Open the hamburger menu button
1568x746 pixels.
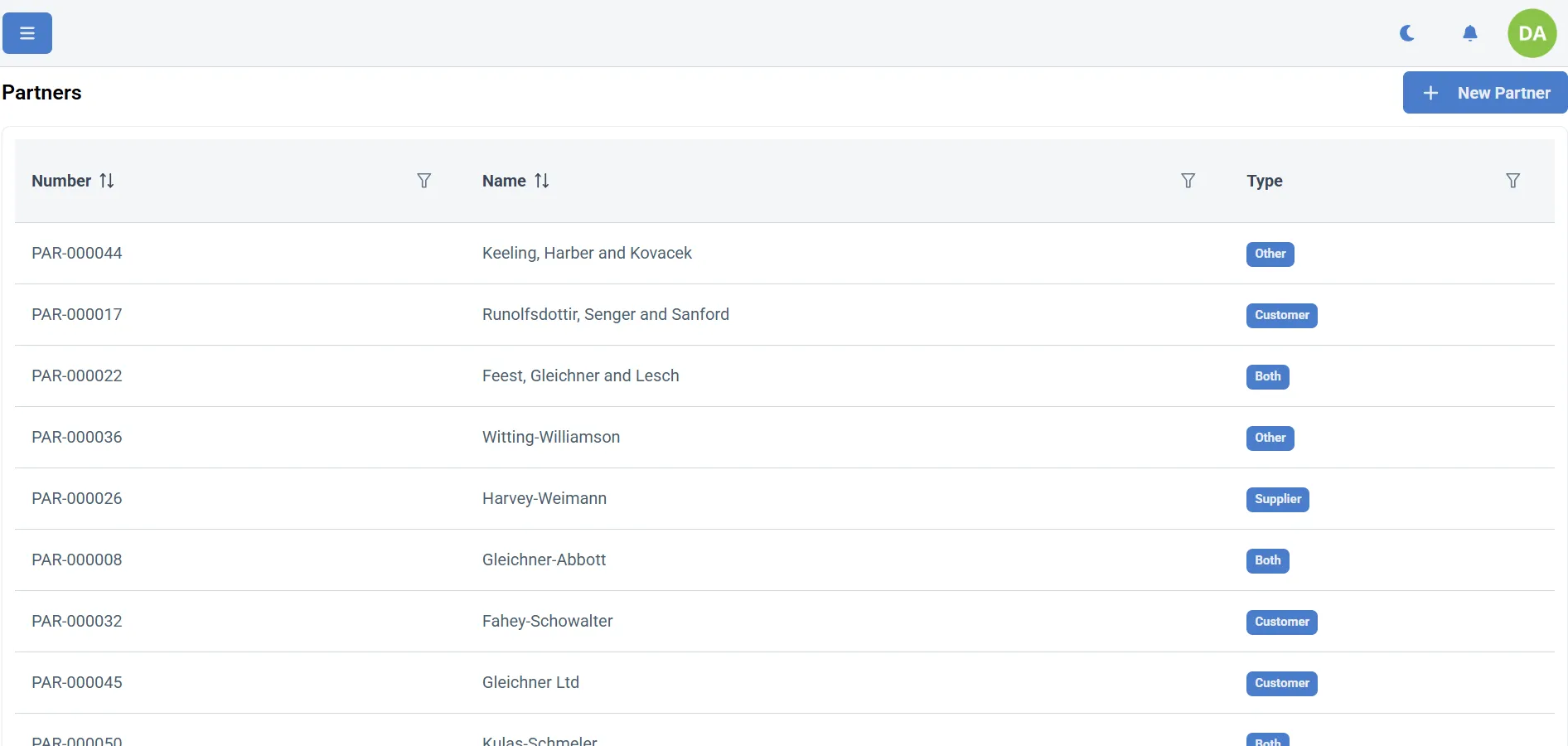point(27,33)
